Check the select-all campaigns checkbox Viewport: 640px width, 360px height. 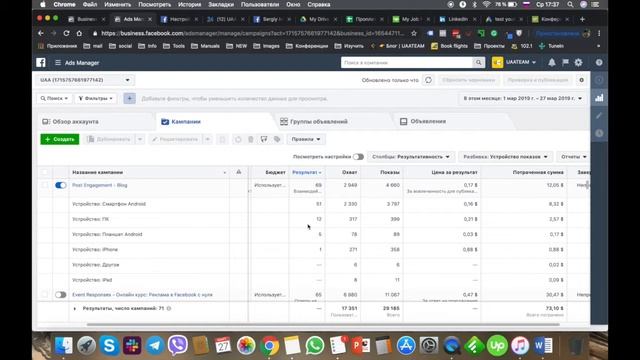tap(44, 172)
